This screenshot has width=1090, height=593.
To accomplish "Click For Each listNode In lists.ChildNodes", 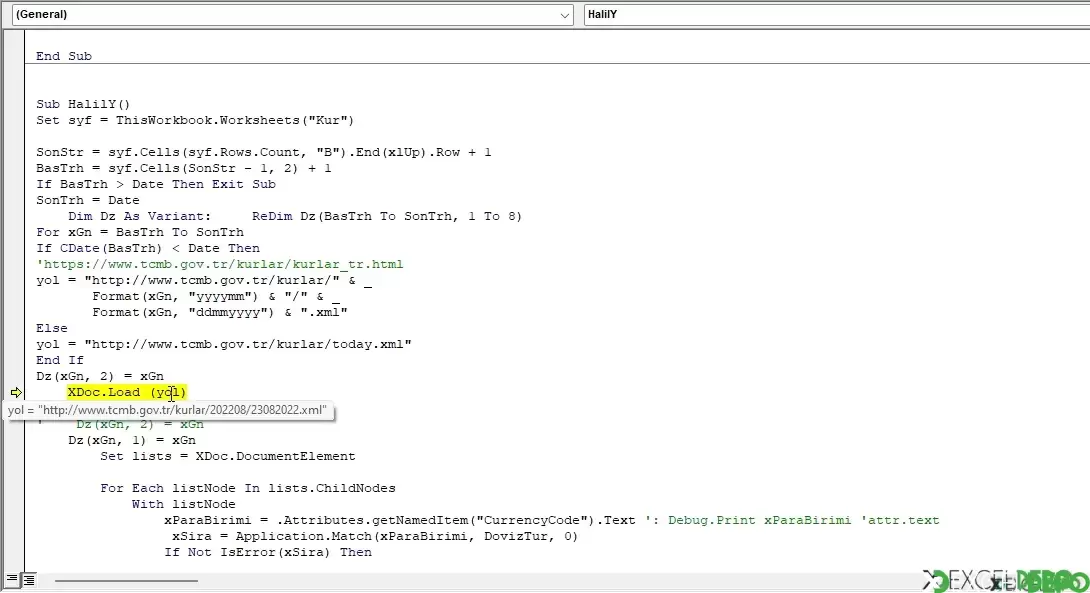I will pyautogui.click(x=247, y=488).
